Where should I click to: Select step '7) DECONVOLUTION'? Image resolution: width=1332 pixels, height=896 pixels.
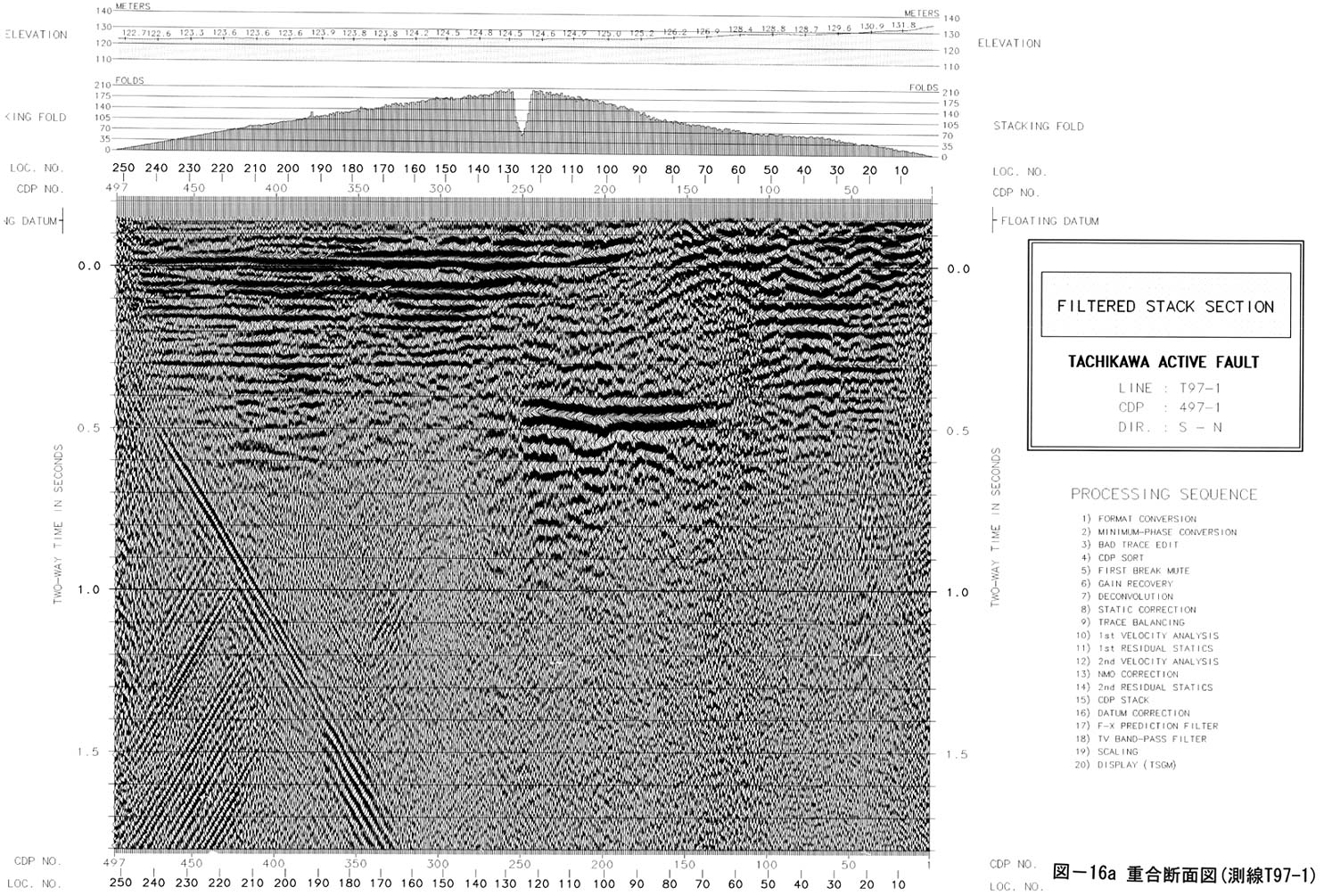tap(1127, 596)
